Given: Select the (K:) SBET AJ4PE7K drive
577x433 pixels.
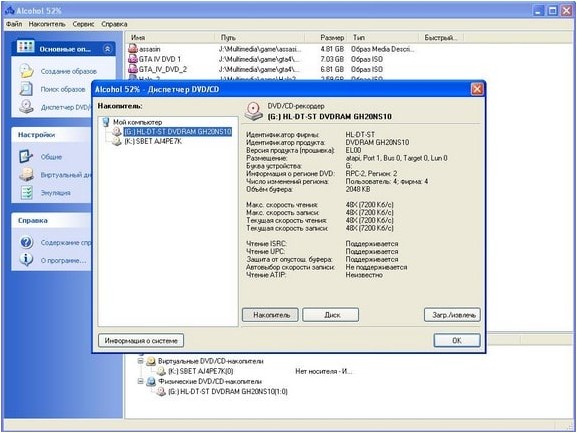Looking at the screenshot, I should (x=153, y=141).
